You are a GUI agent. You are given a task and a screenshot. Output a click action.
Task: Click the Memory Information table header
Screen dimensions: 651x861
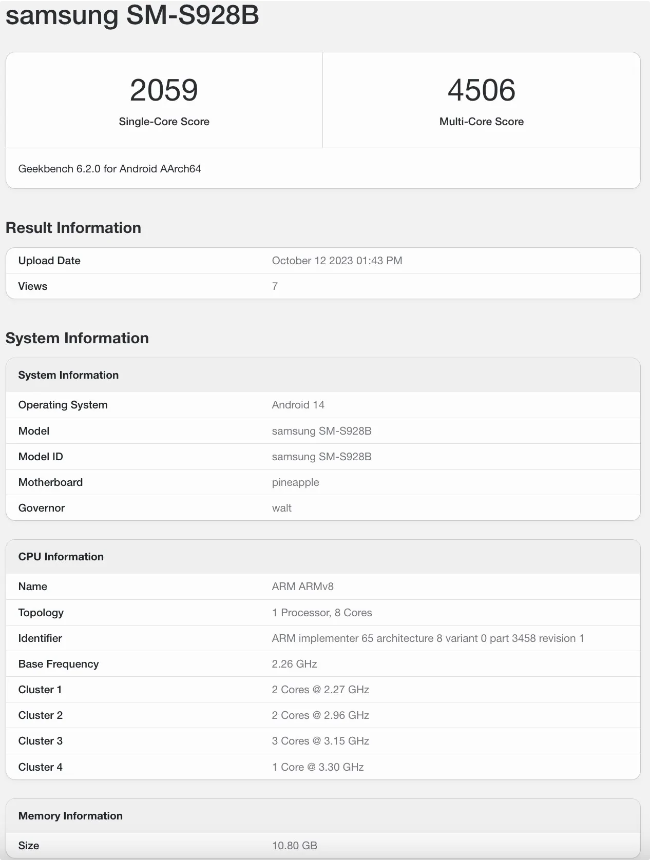(x=70, y=816)
